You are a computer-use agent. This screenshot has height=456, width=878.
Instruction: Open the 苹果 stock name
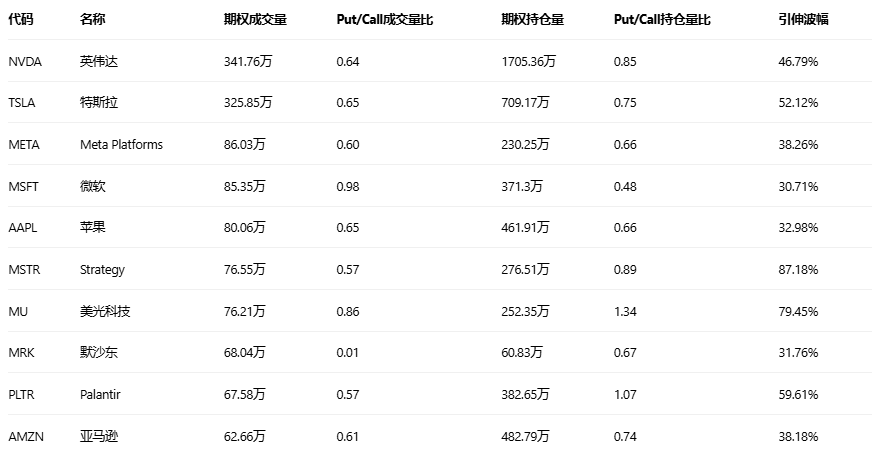[x=93, y=228]
